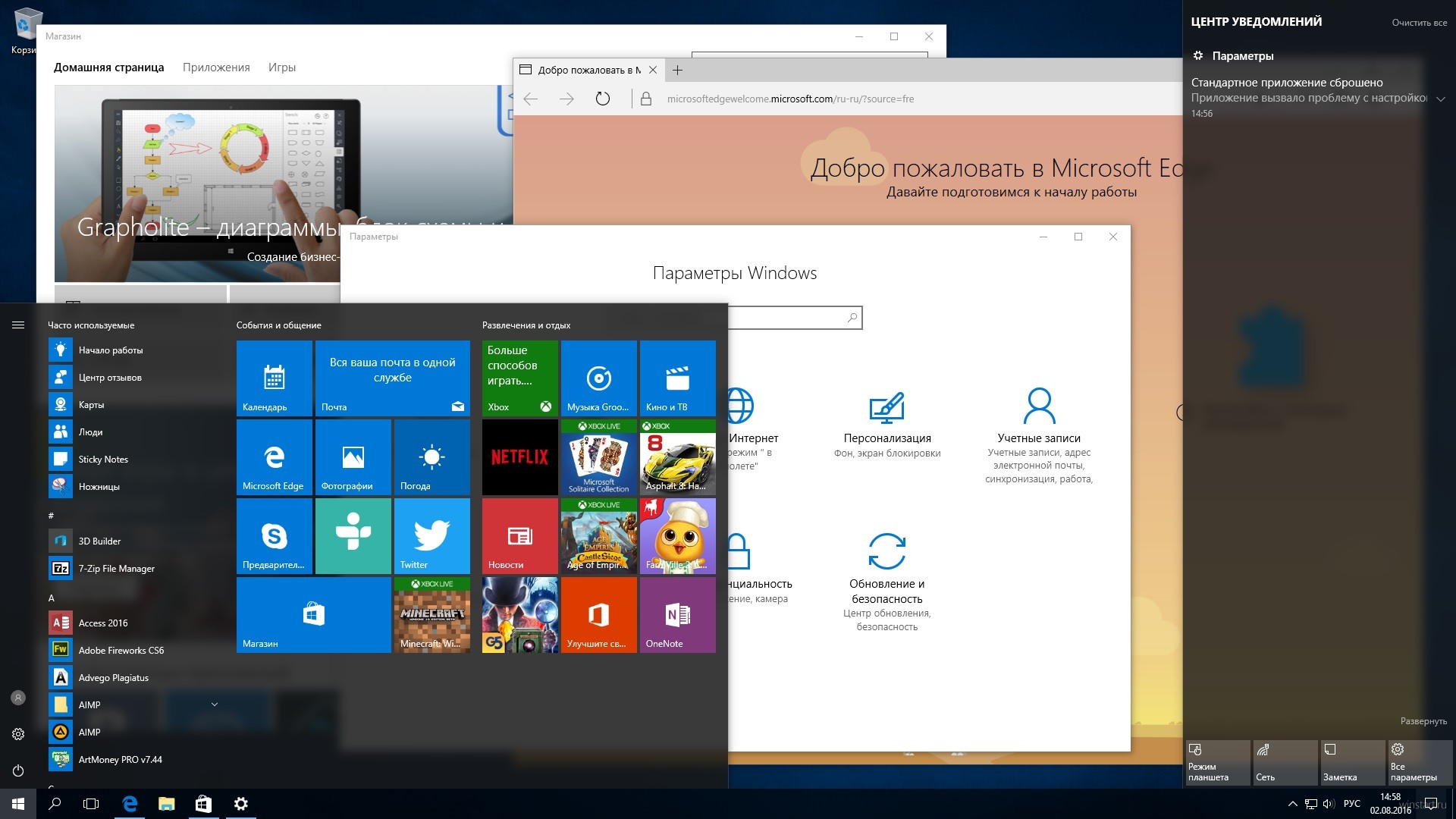Open the Магазин store tile in Start
This screenshot has height=819, width=1456.
[x=314, y=614]
